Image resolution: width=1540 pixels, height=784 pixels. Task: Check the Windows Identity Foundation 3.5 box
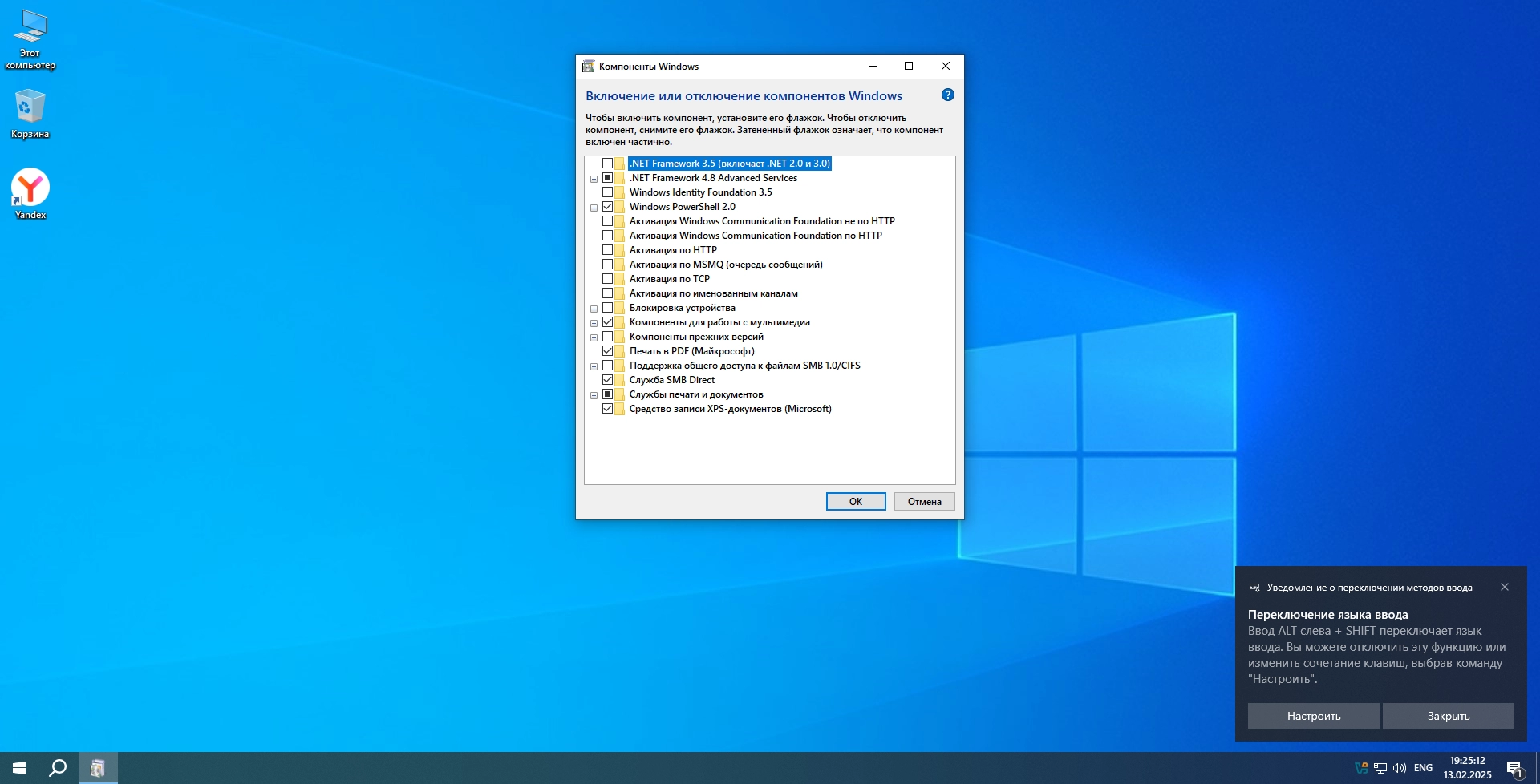607,192
